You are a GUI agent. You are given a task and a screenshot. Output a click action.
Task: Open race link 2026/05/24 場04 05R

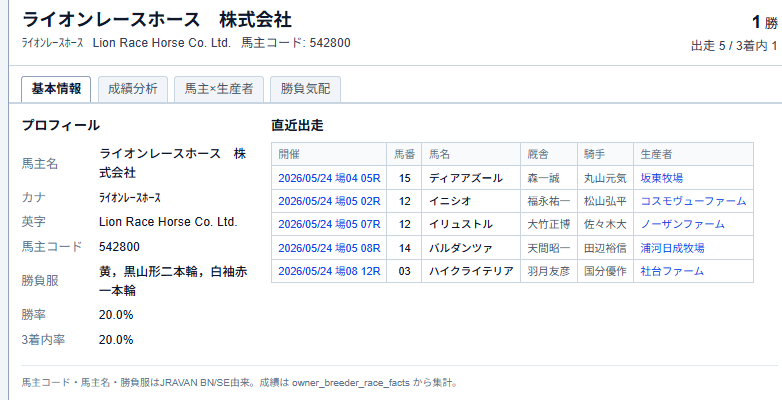point(329,178)
